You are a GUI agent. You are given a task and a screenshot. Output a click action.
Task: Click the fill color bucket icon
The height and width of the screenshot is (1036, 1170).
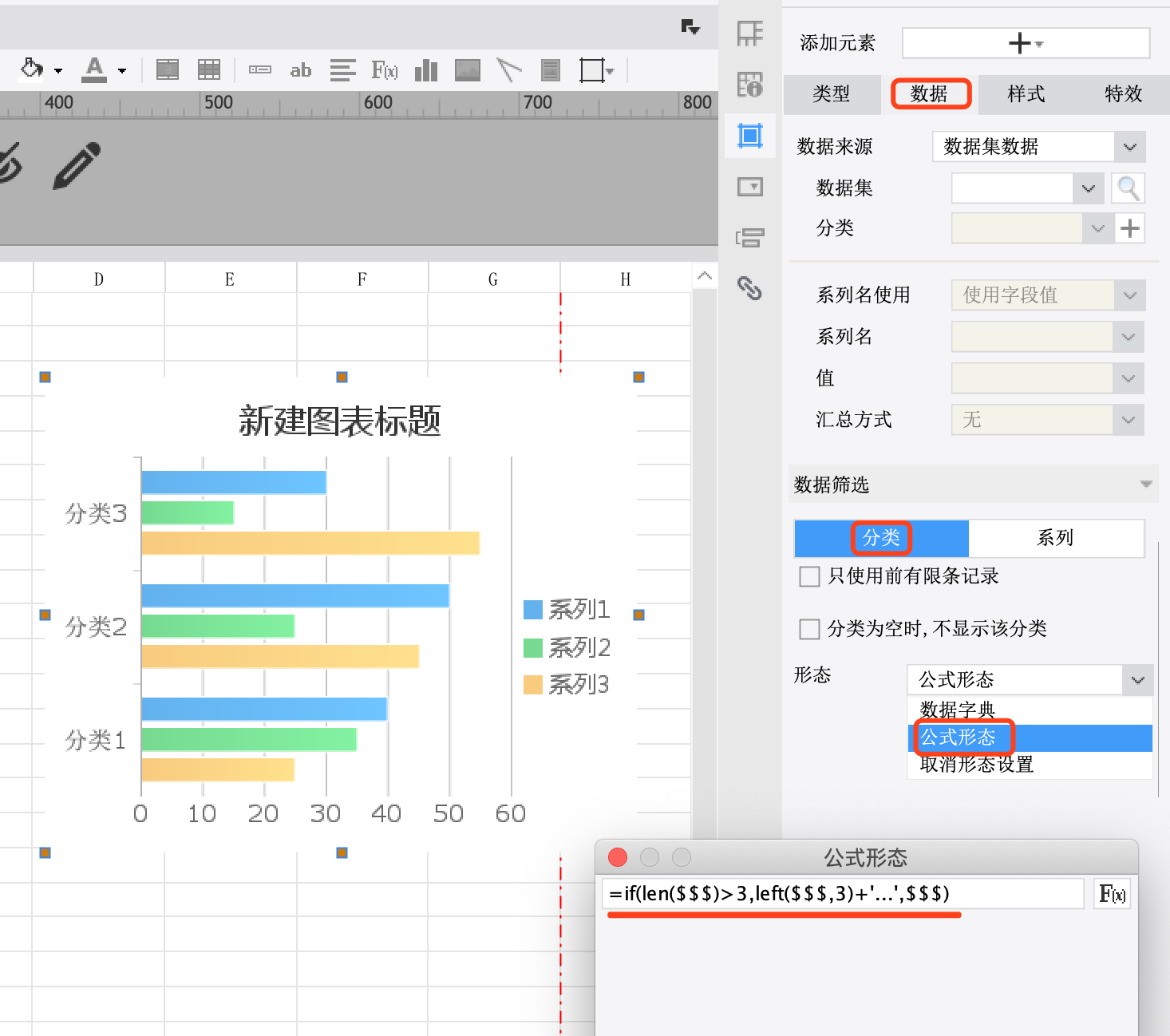(x=32, y=69)
